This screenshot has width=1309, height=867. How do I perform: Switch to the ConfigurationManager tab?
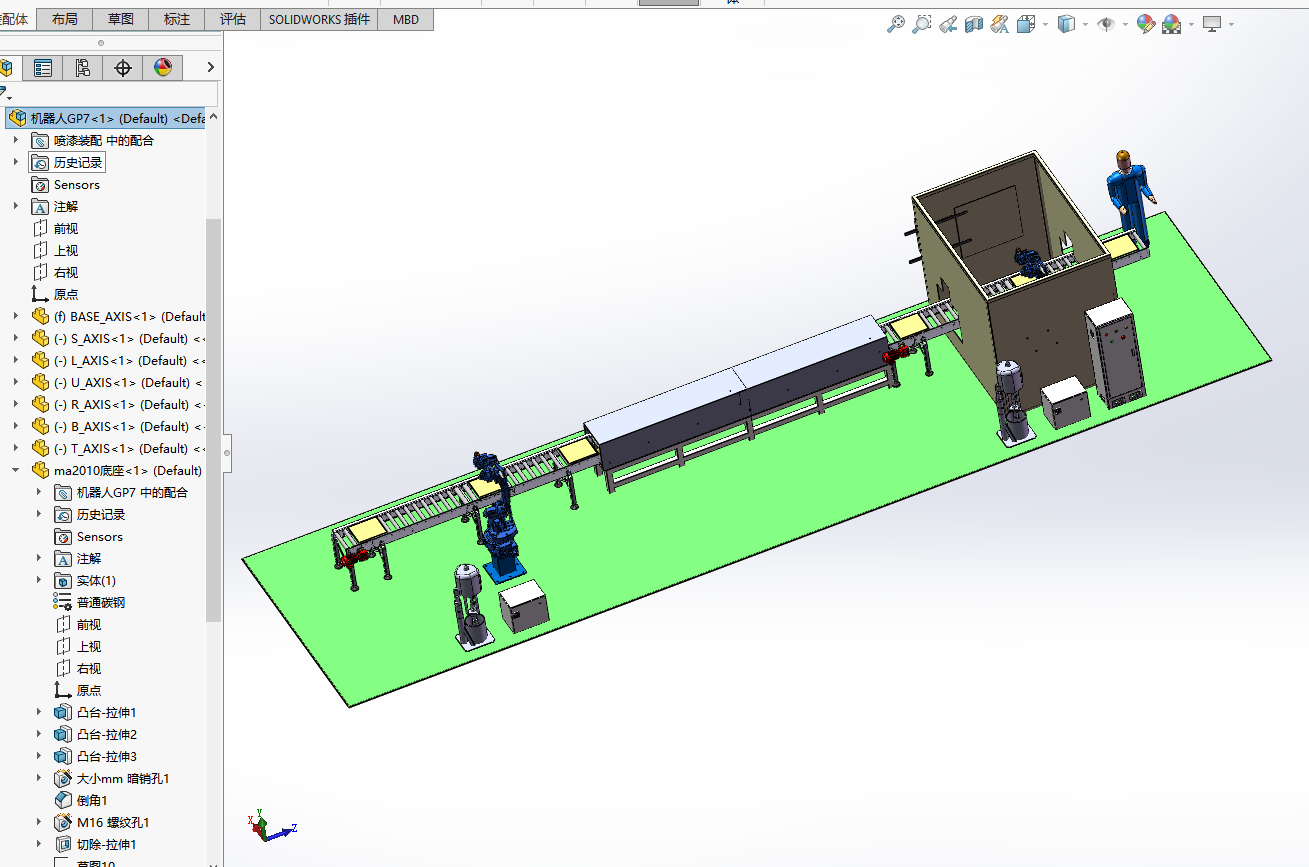[x=83, y=68]
